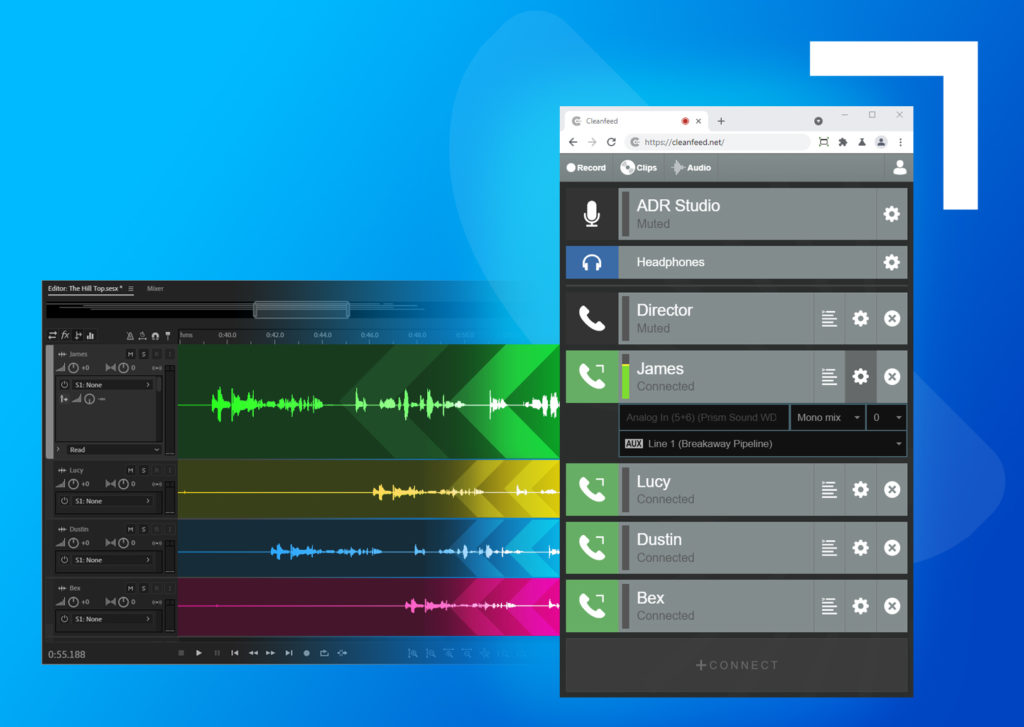Disconnect Bex with the X icon

pyautogui.click(x=891, y=606)
